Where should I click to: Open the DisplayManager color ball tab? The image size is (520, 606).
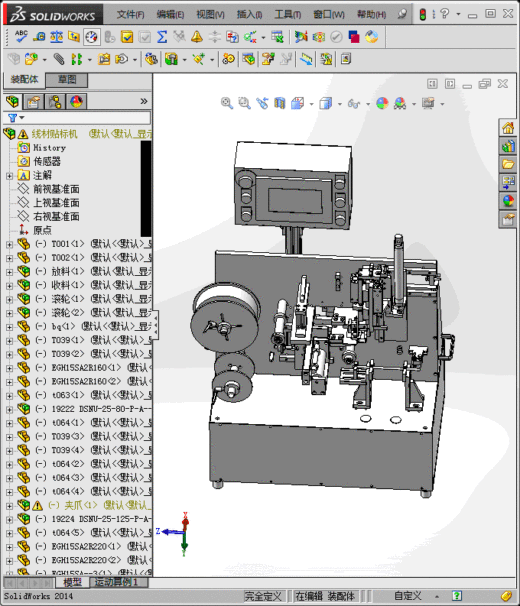point(76,102)
